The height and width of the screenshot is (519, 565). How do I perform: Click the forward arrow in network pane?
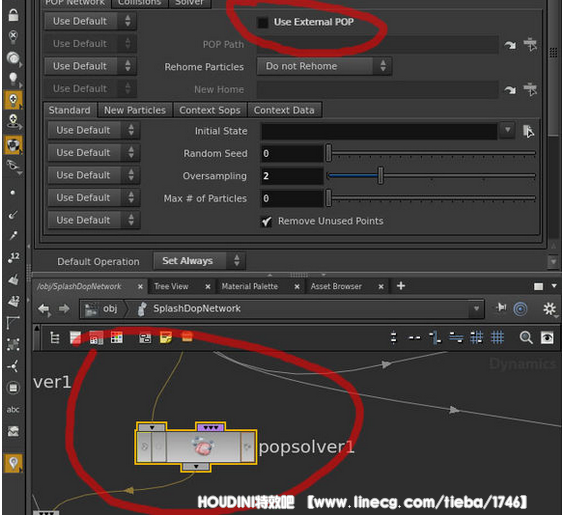point(64,309)
